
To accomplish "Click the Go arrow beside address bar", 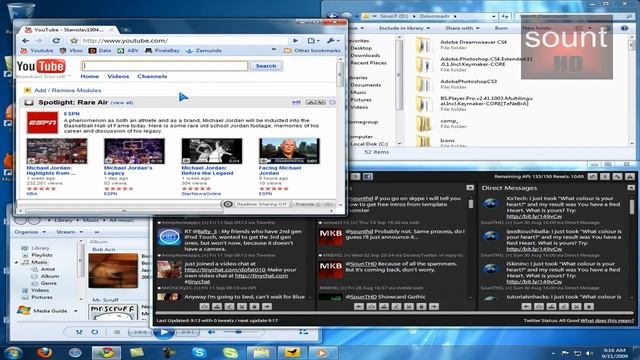I will (296, 41).
